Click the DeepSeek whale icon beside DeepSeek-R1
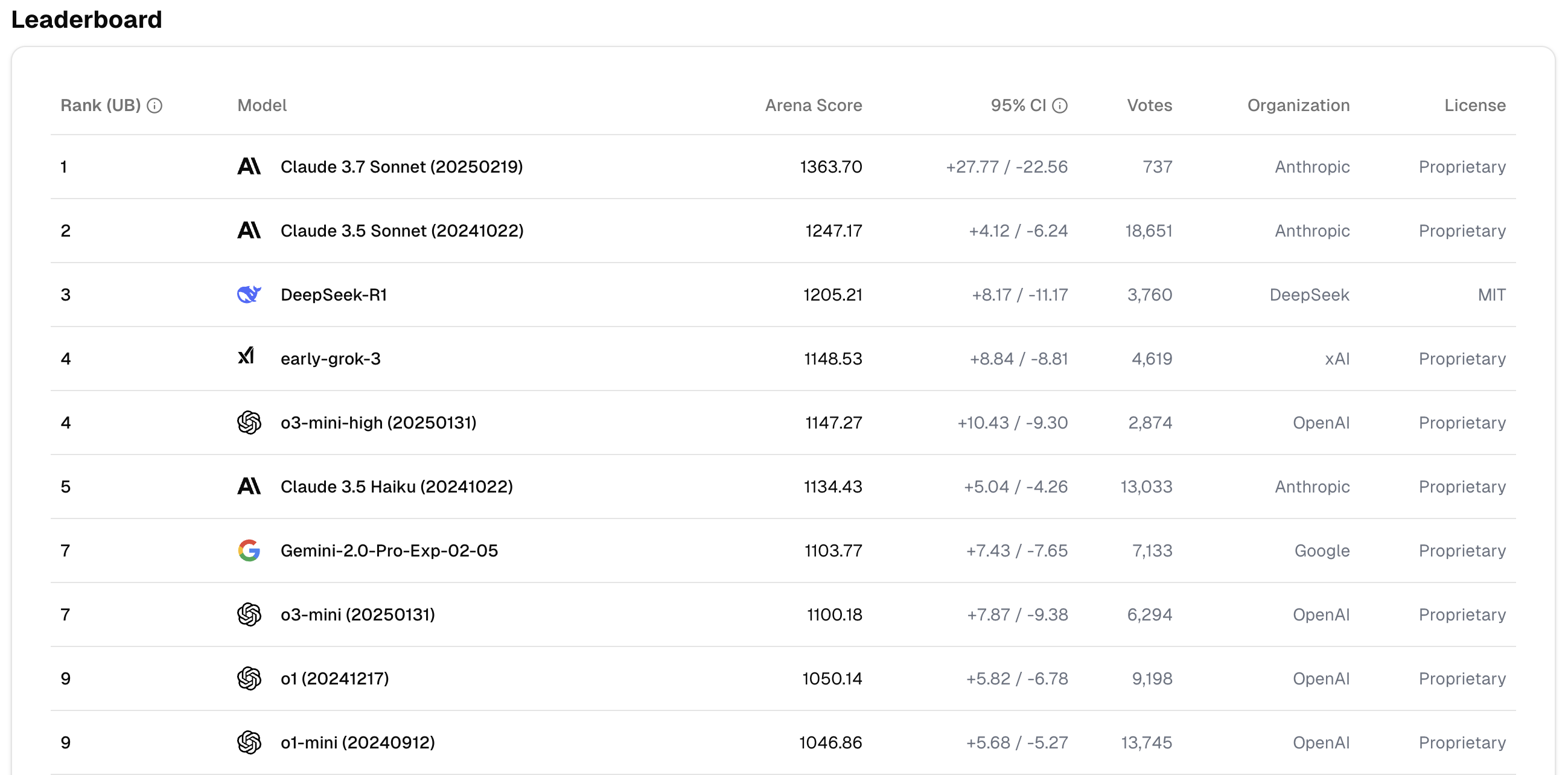The width and height of the screenshot is (1568, 775). [x=249, y=294]
